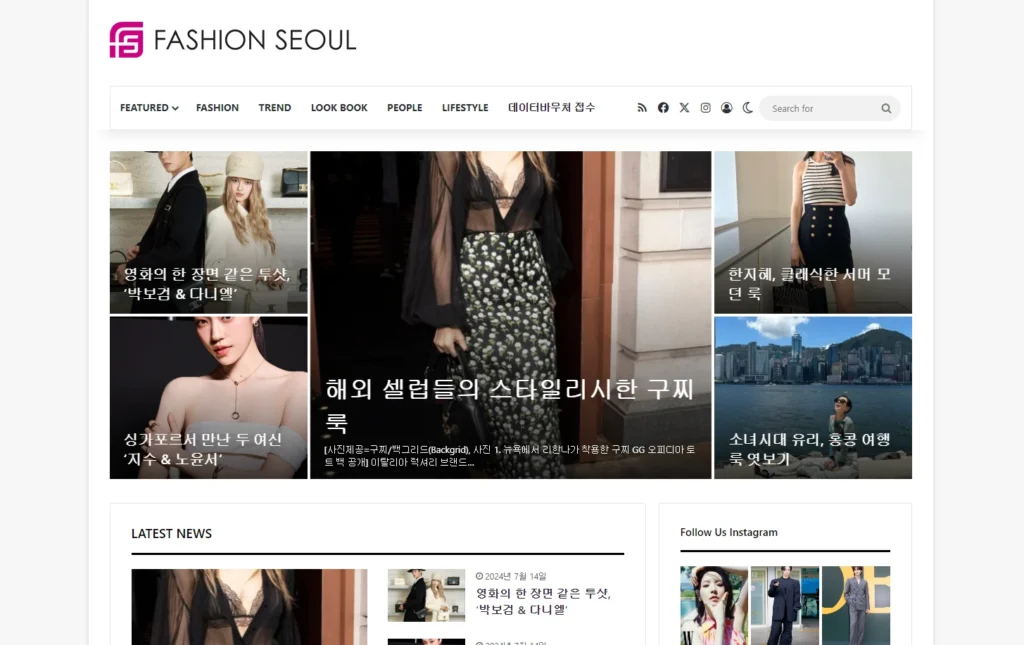The height and width of the screenshot is (645, 1024).
Task: Click the excerpt text under the Gucci headline
Action: (x=509, y=456)
